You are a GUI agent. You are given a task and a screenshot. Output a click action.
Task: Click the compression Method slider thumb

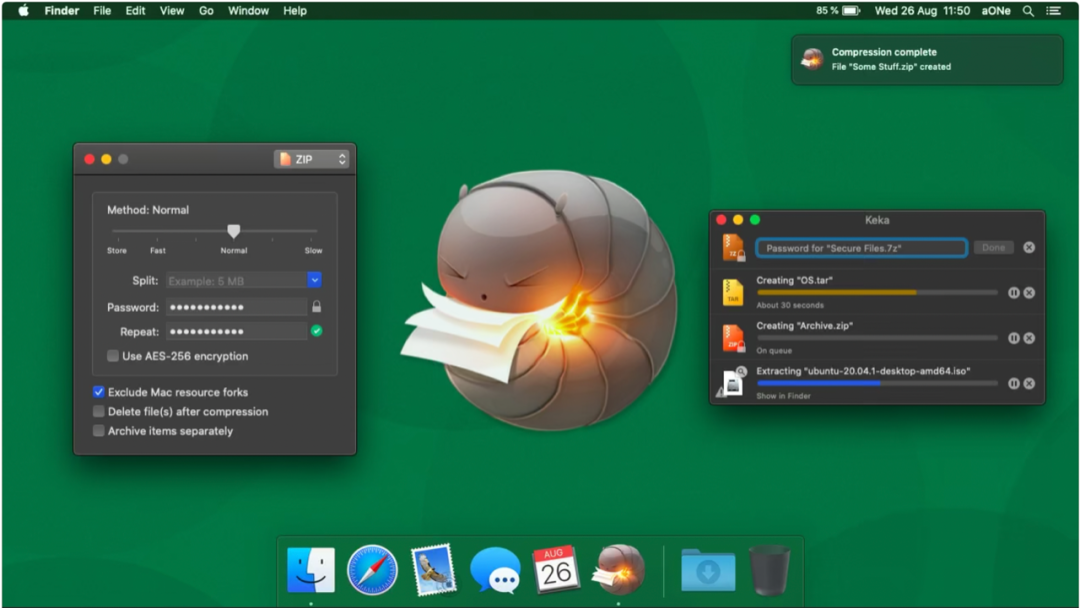coord(233,231)
